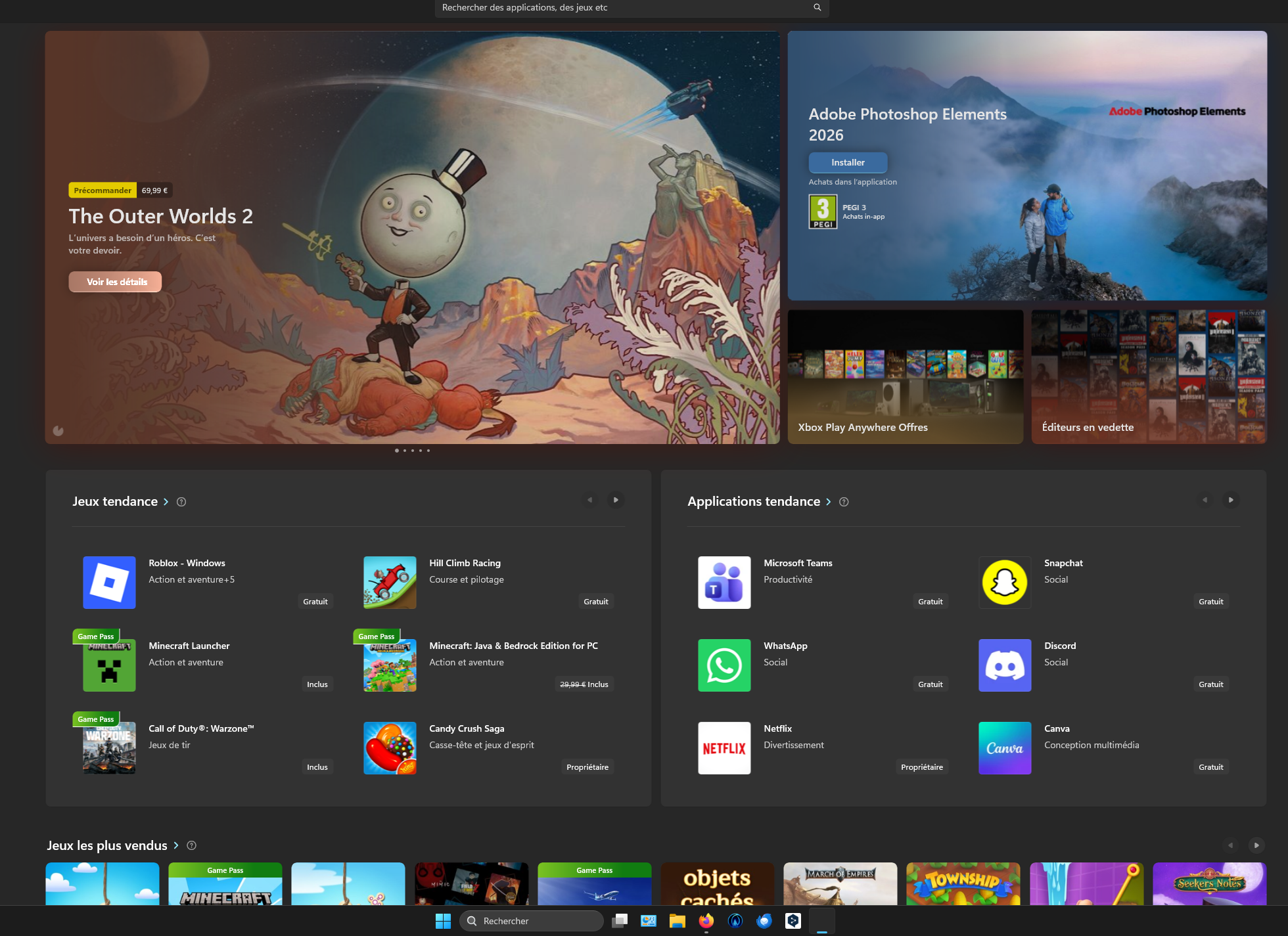Launch File Explorer from the taskbar
Screen dimensions: 1288x936
[678, 921]
